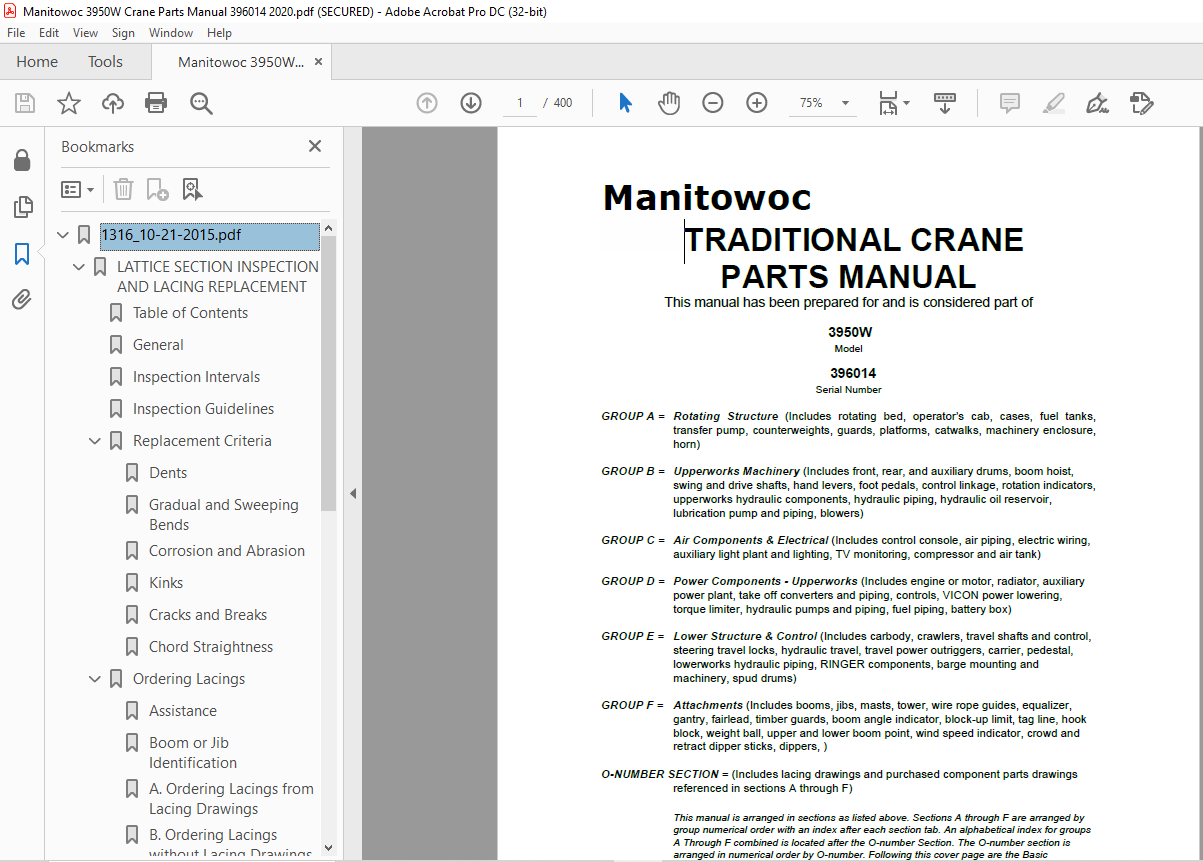
Task: Go to Kinks bookmark
Action: coord(166,583)
